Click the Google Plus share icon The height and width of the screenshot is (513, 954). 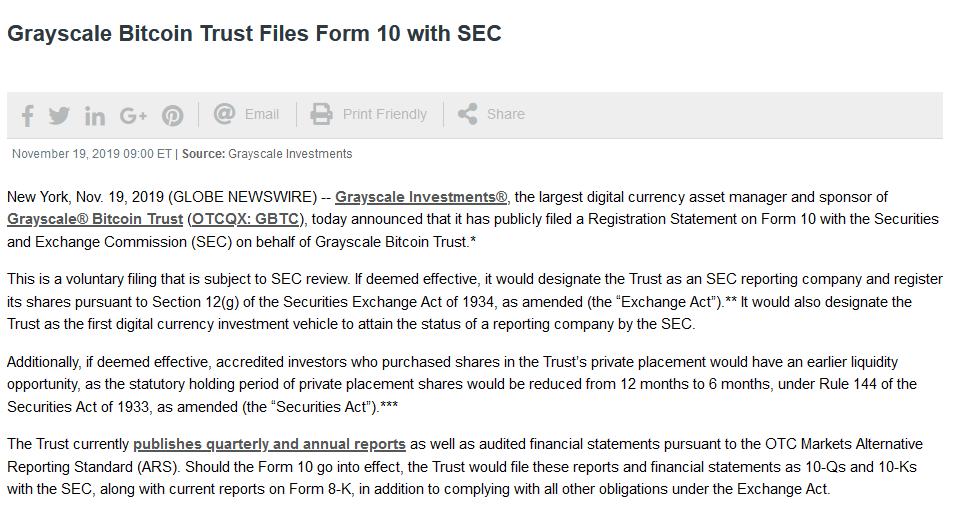click(x=133, y=116)
